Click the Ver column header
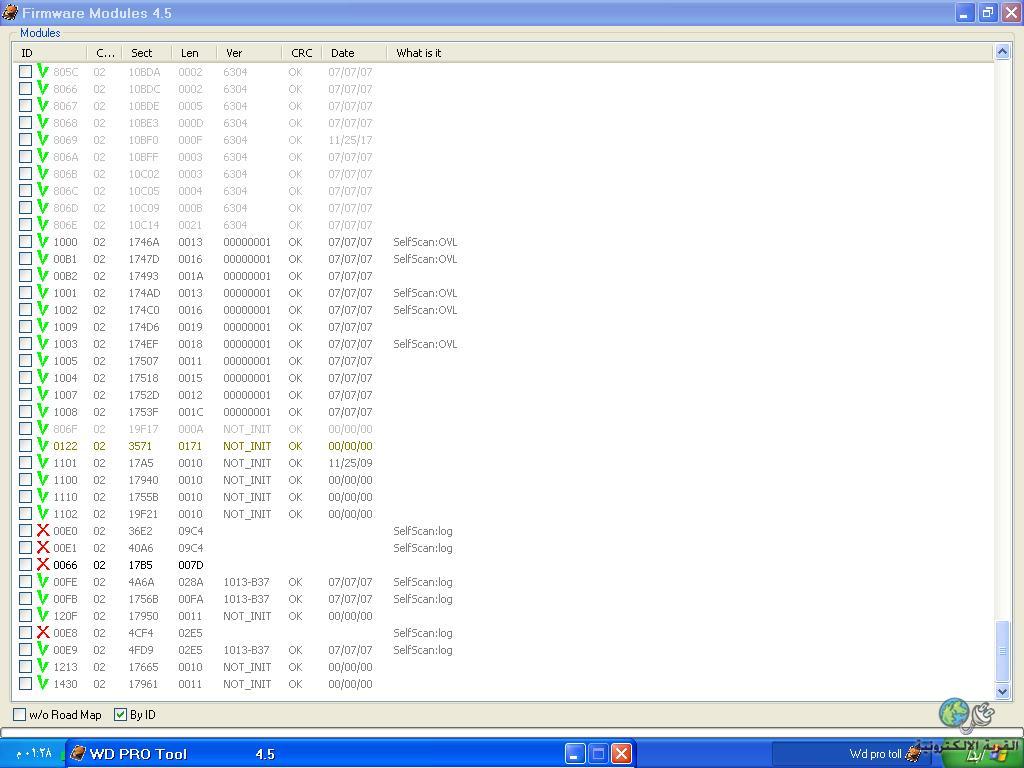 [x=249, y=53]
